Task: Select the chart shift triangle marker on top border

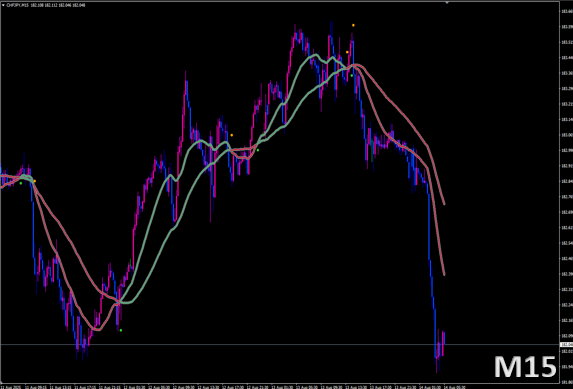Action: [x=447, y=3]
